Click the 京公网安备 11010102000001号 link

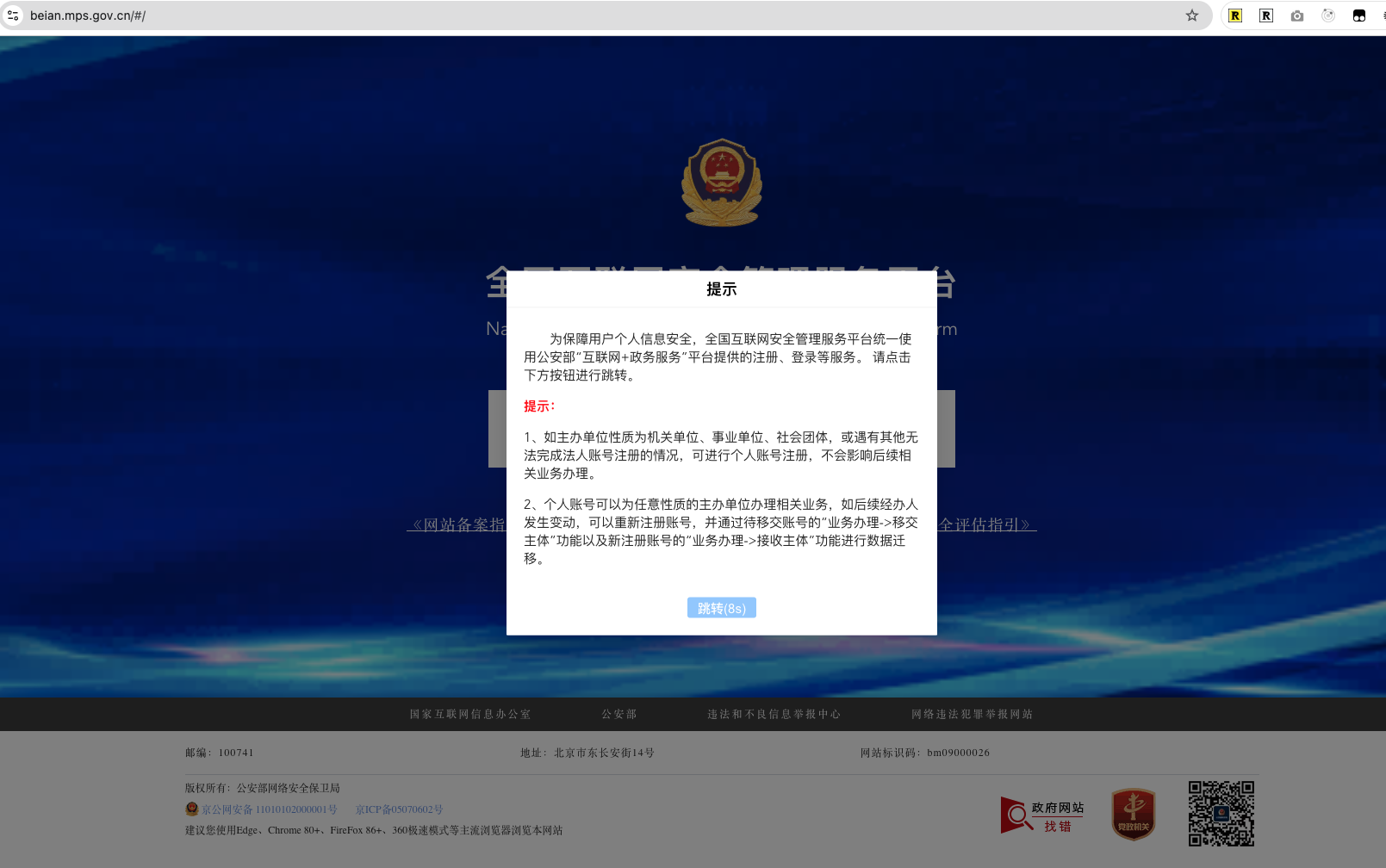tap(269, 809)
